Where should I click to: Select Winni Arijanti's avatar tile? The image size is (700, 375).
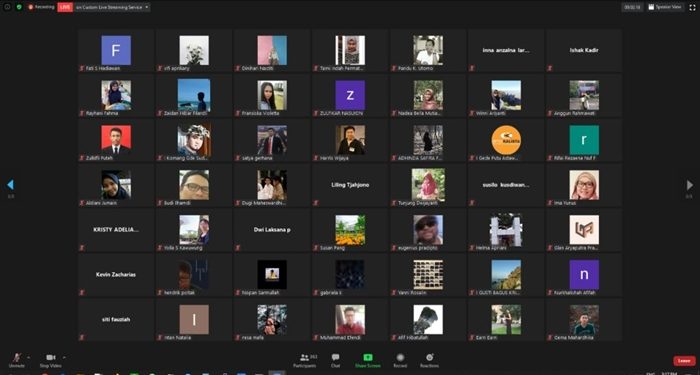(506, 95)
